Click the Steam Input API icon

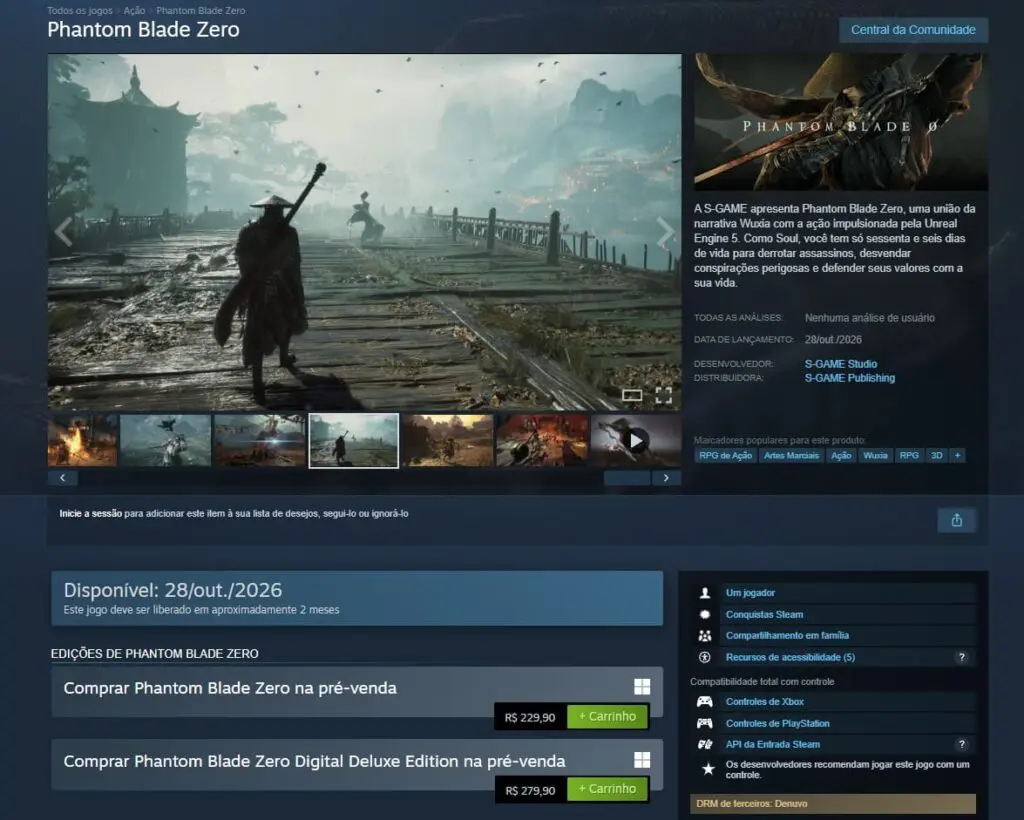pyautogui.click(x=705, y=744)
